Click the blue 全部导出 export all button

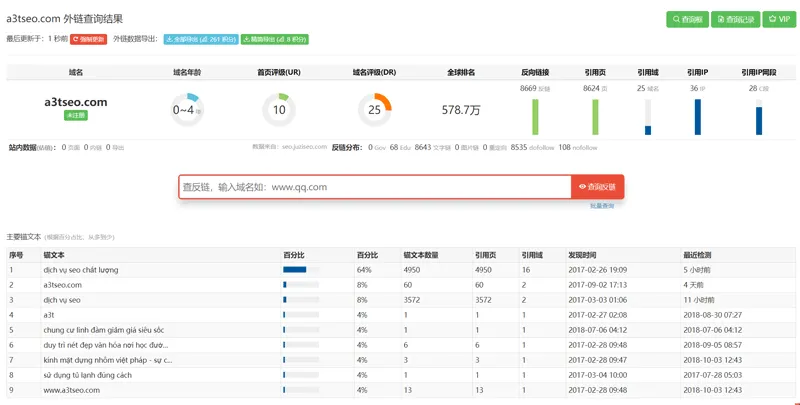tap(201, 39)
